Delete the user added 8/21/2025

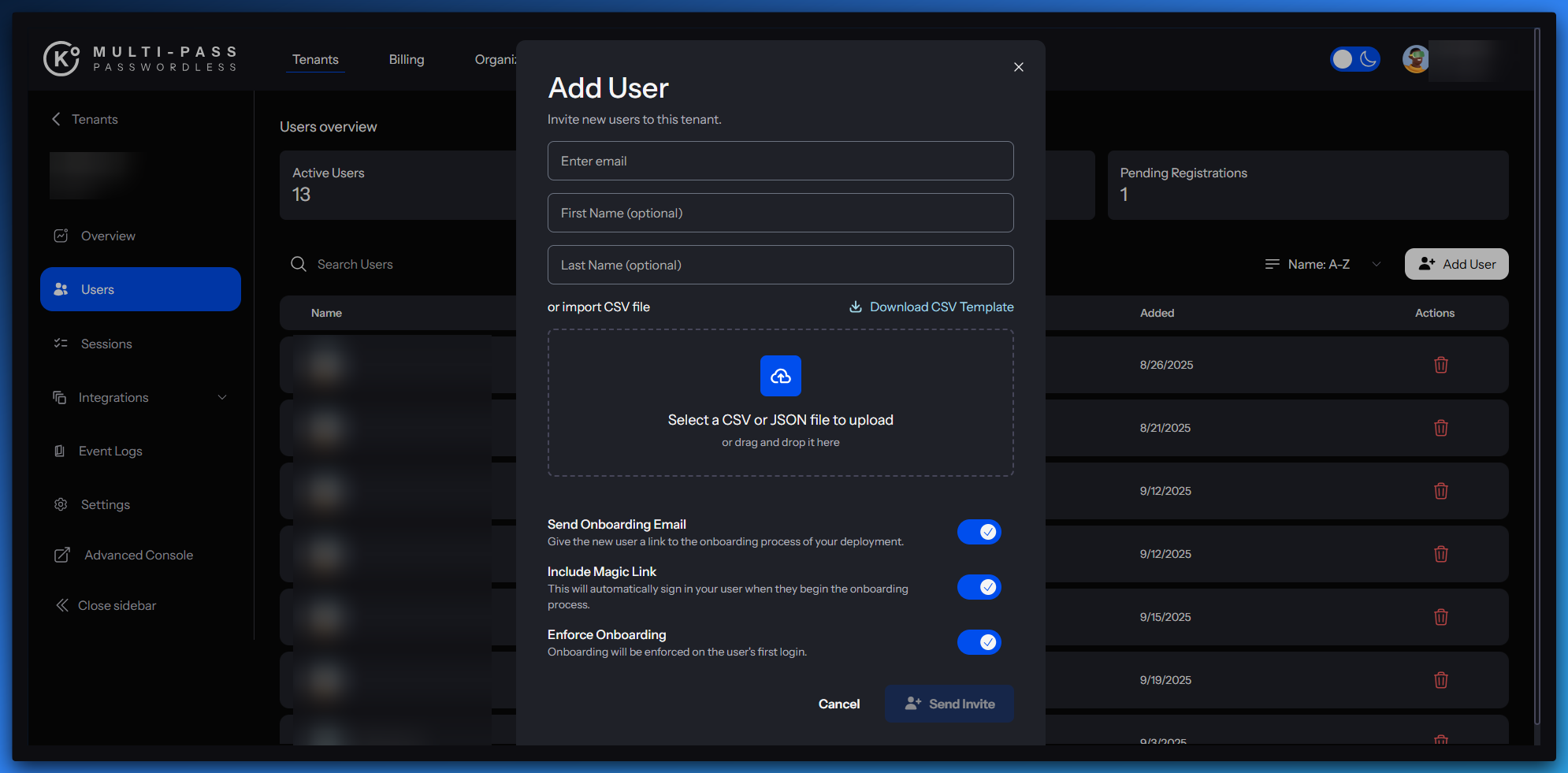(x=1440, y=428)
